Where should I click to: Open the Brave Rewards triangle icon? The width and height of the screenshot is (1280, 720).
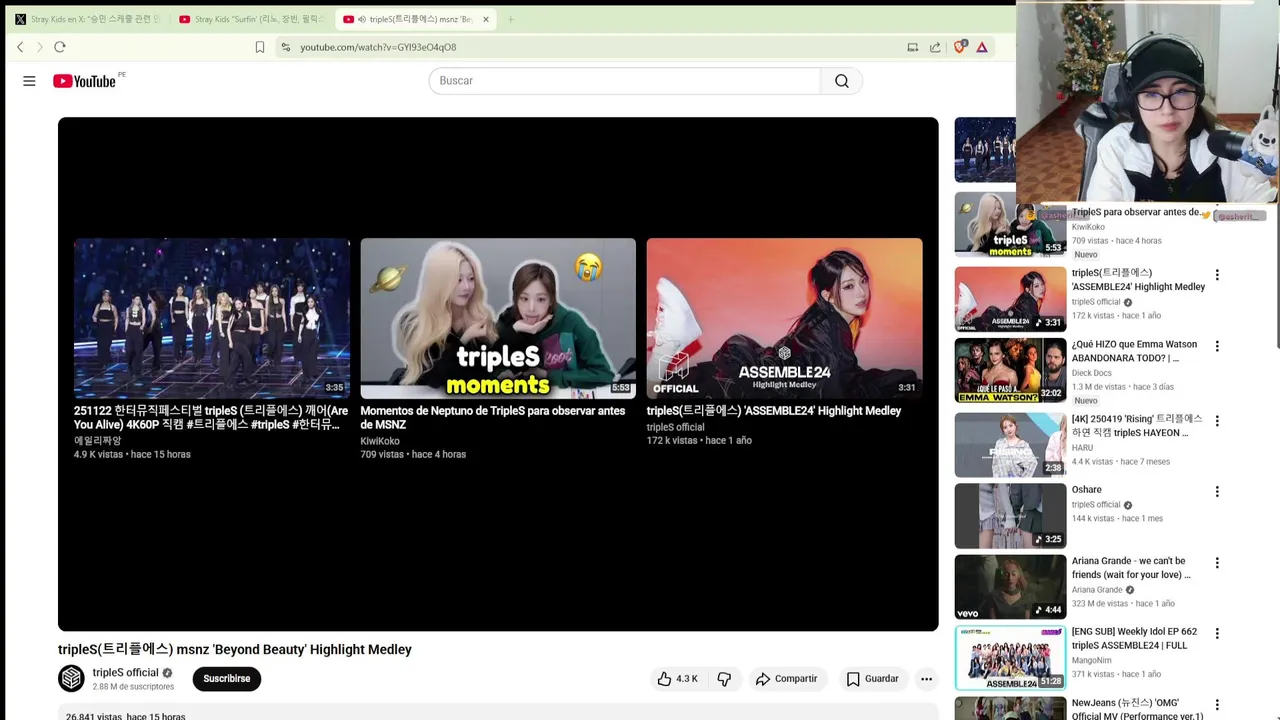click(982, 47)
